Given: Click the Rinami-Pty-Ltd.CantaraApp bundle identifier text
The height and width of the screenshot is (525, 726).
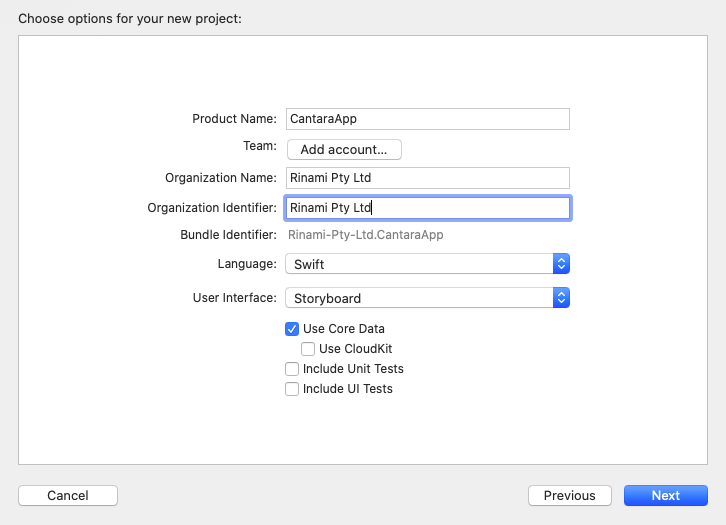Looking at the screenshot, I should point(365,235).
